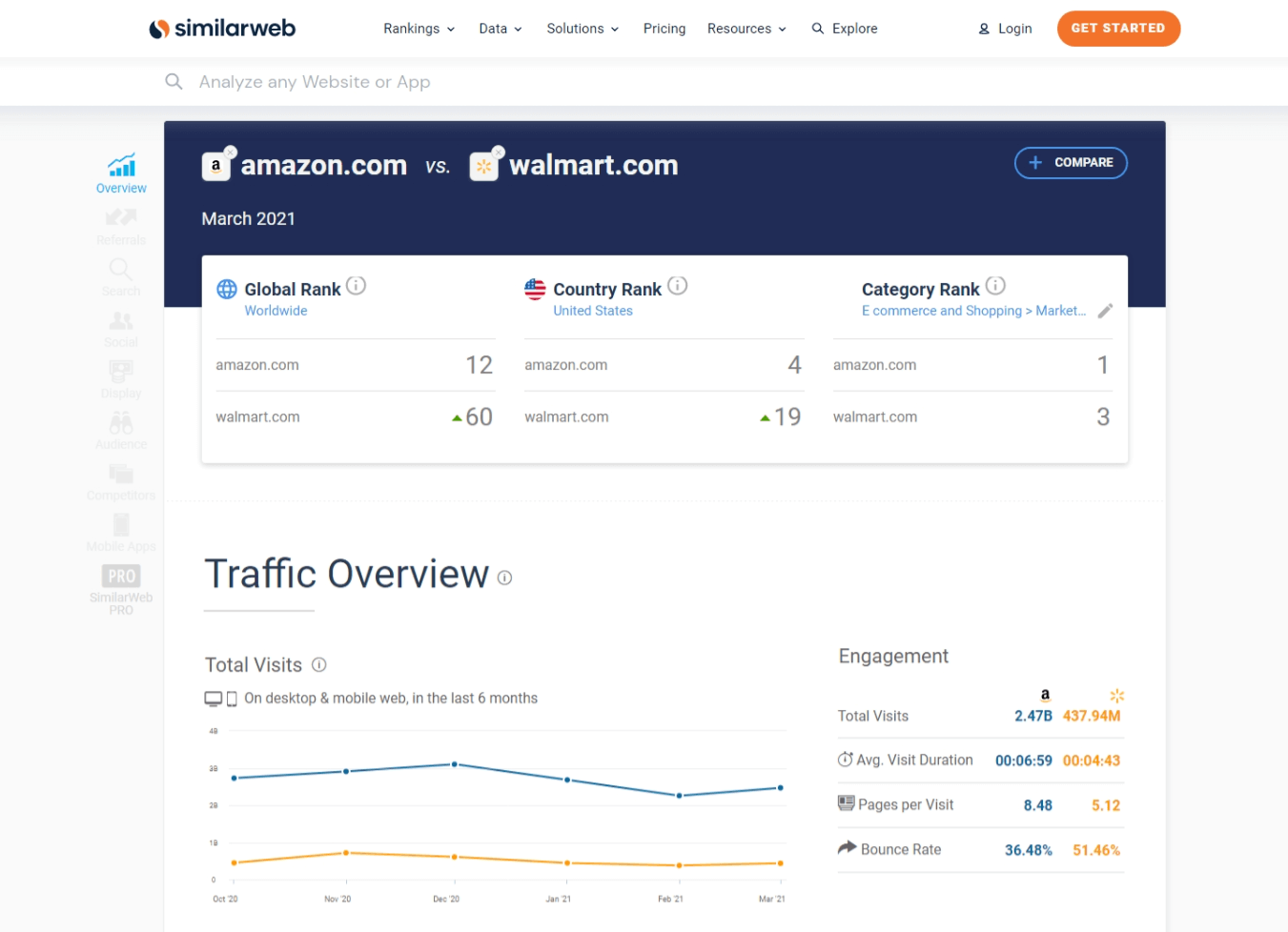Open the Referrals sidebar section
The width and height of the screenshot is (1288, 932).
pyautogui.click(x=121, y=227)
